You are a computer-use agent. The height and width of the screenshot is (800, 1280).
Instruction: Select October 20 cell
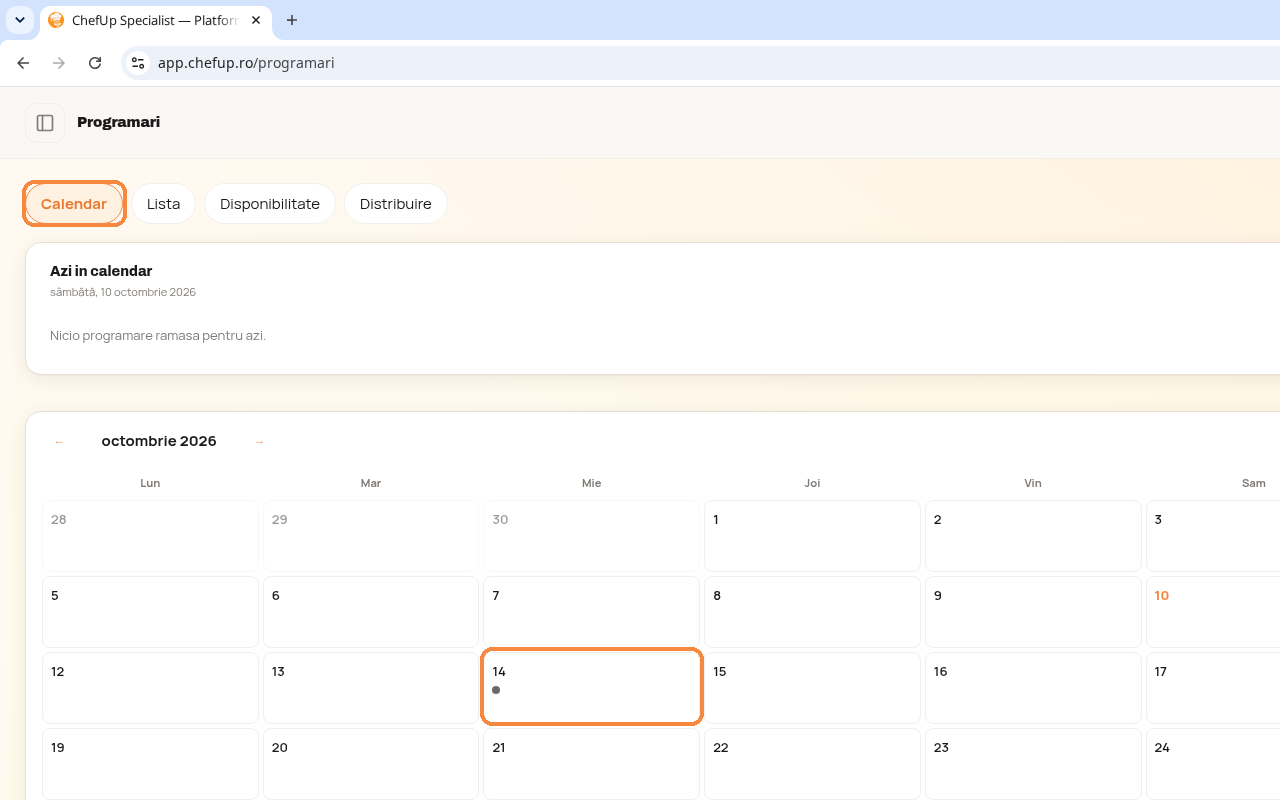click(x=371, y=763)
